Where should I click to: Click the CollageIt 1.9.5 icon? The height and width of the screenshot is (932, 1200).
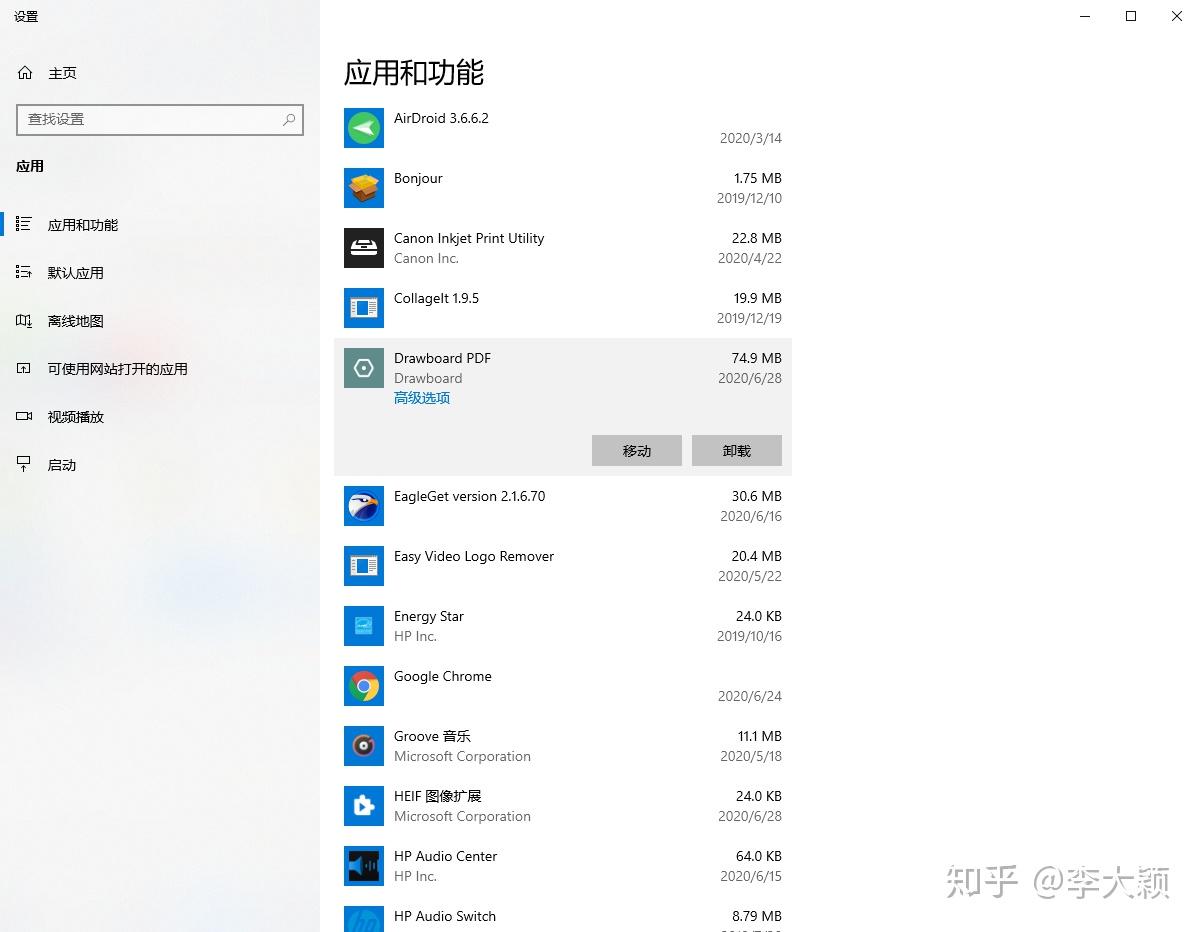coord(364,308)
